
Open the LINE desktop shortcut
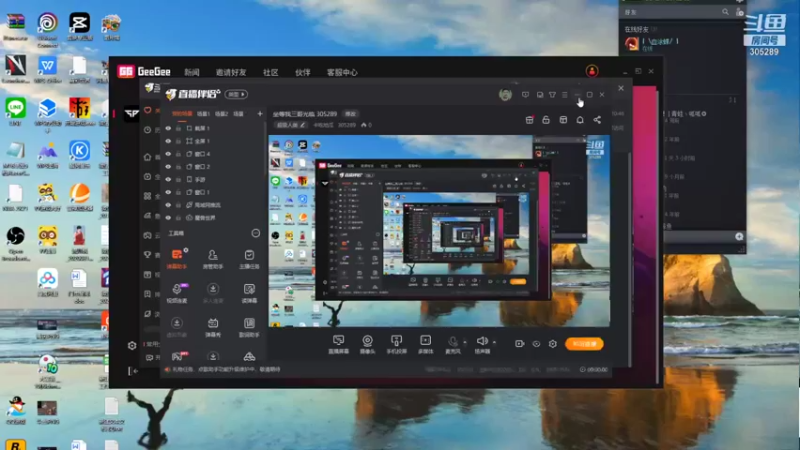(x=16, y=112)
